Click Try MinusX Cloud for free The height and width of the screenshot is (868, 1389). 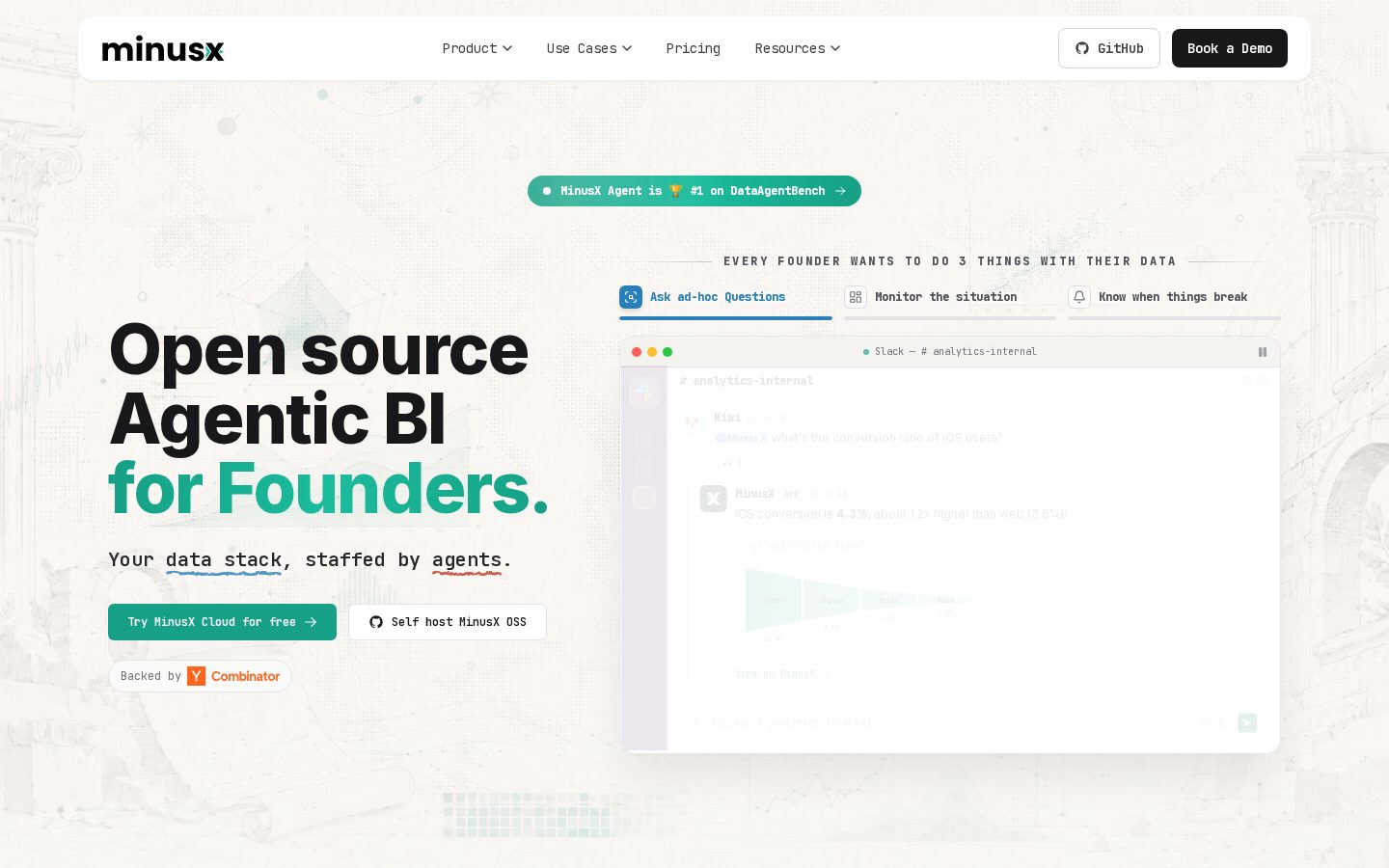(222, 622)
